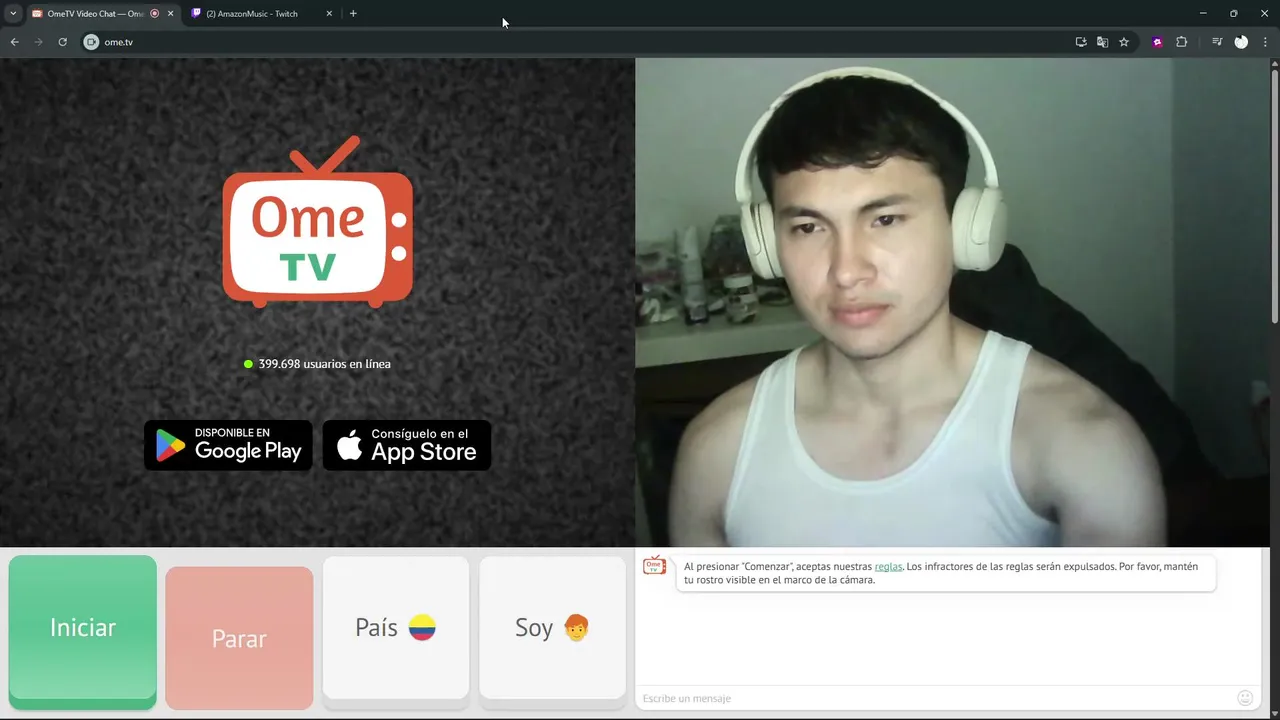Go forward to the next page

tap(38, 42)
